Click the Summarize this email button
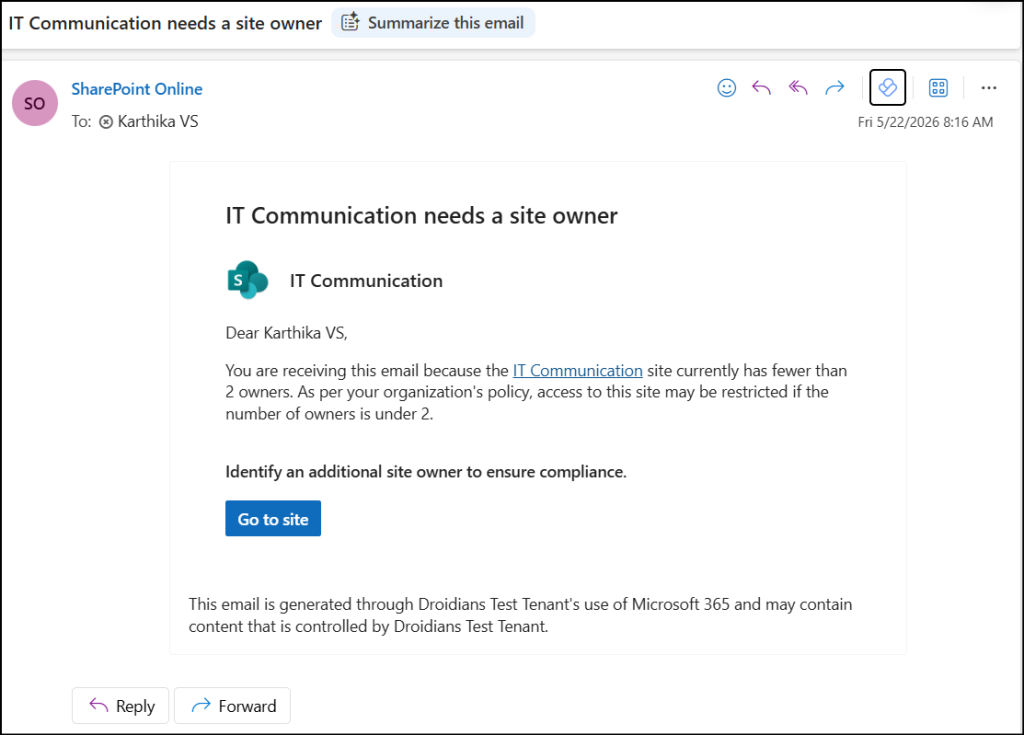 pyautogui.click(x=433, y=23)
